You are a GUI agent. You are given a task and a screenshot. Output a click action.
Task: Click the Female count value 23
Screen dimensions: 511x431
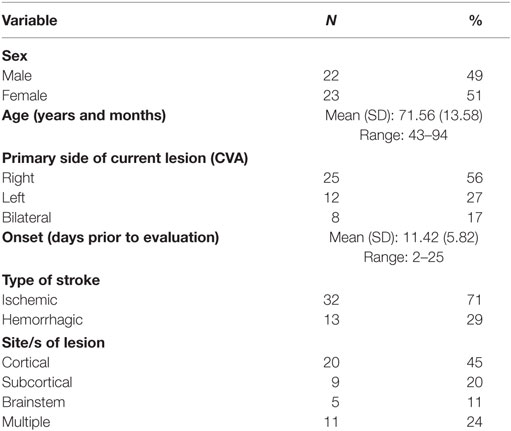coord(331,96)
